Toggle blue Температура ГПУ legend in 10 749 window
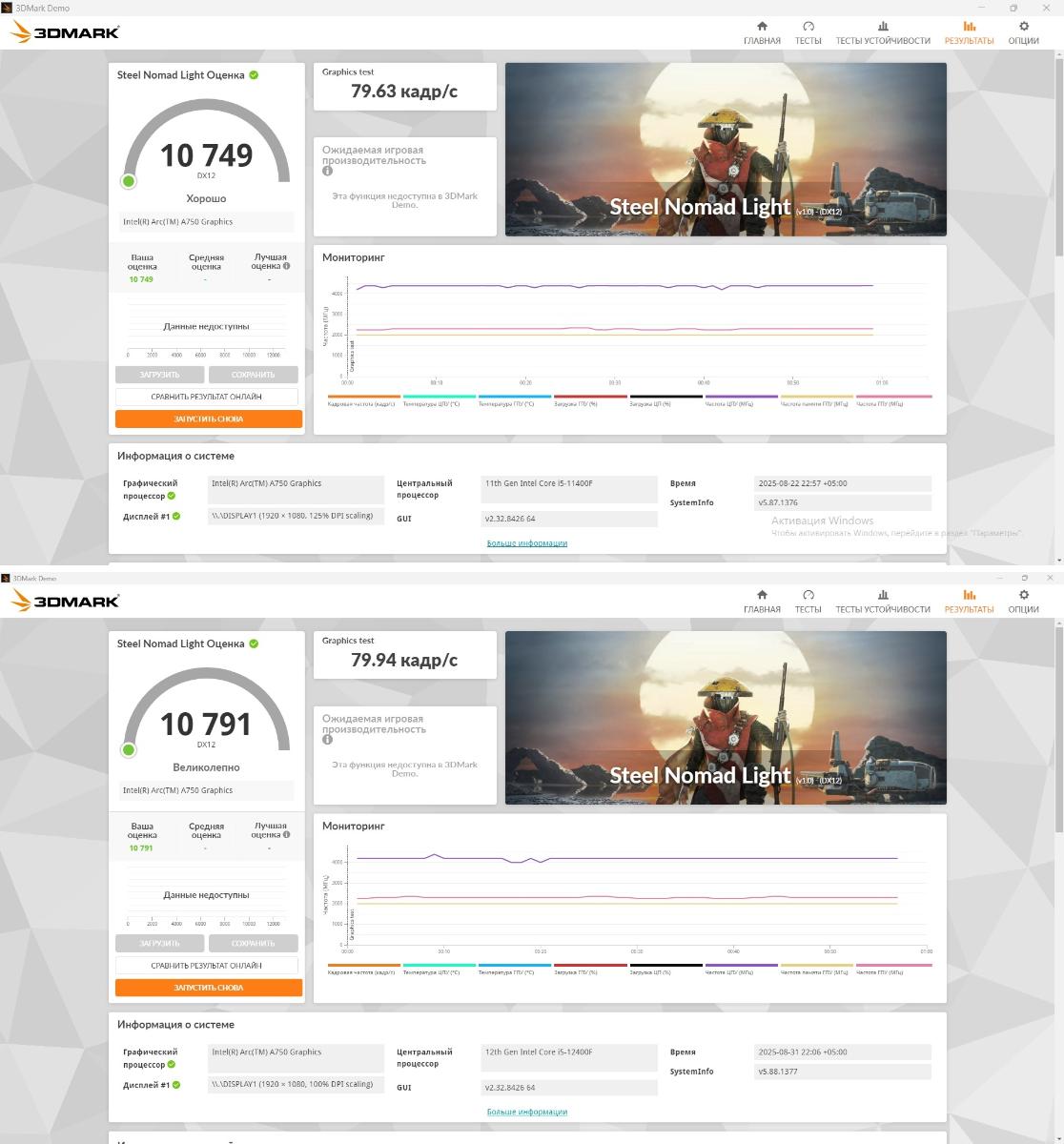Viewport: 1064px width, 1144px height. (515, 400)
